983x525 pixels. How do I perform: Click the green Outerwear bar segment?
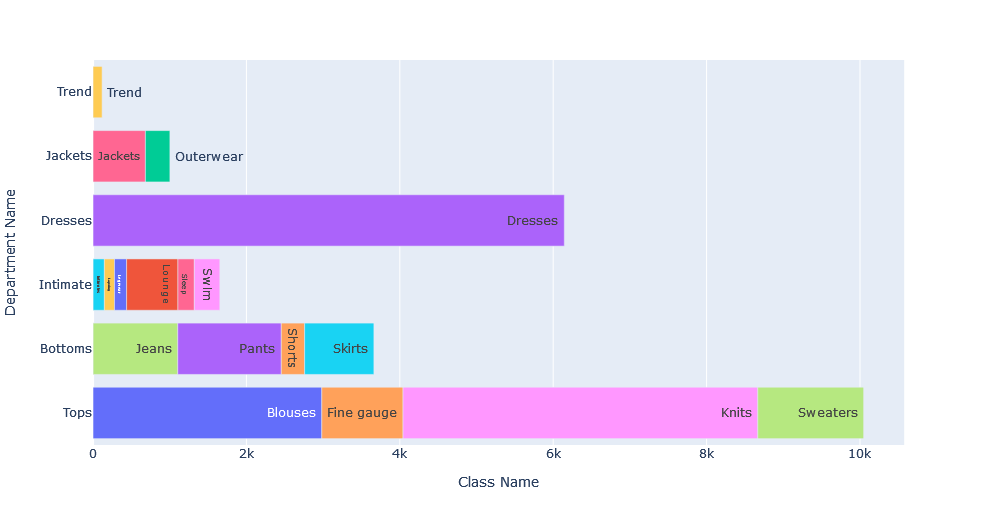157,156
